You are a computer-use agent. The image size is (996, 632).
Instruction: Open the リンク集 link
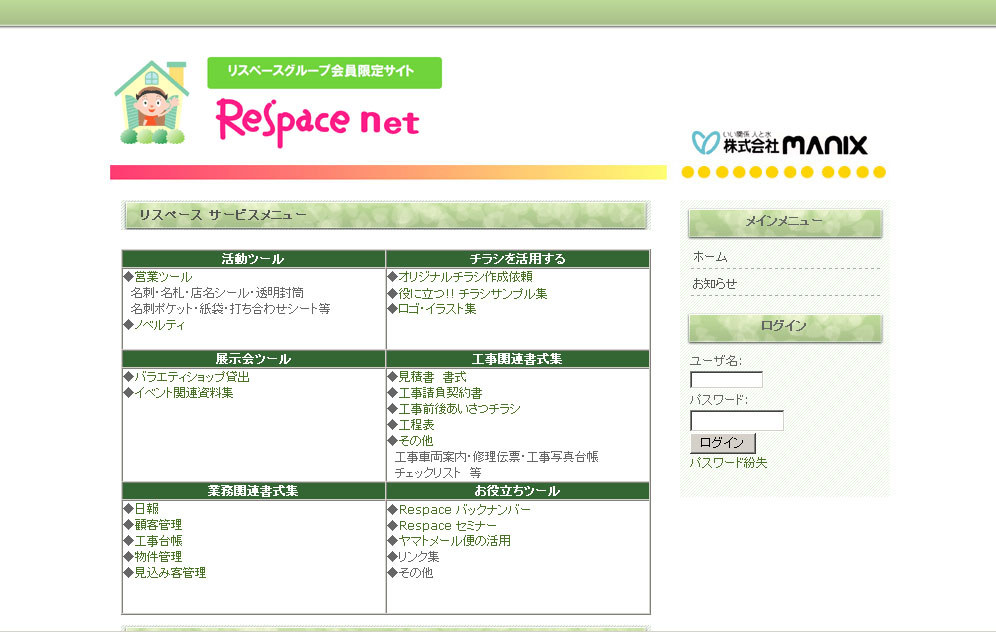coord(419,556)
